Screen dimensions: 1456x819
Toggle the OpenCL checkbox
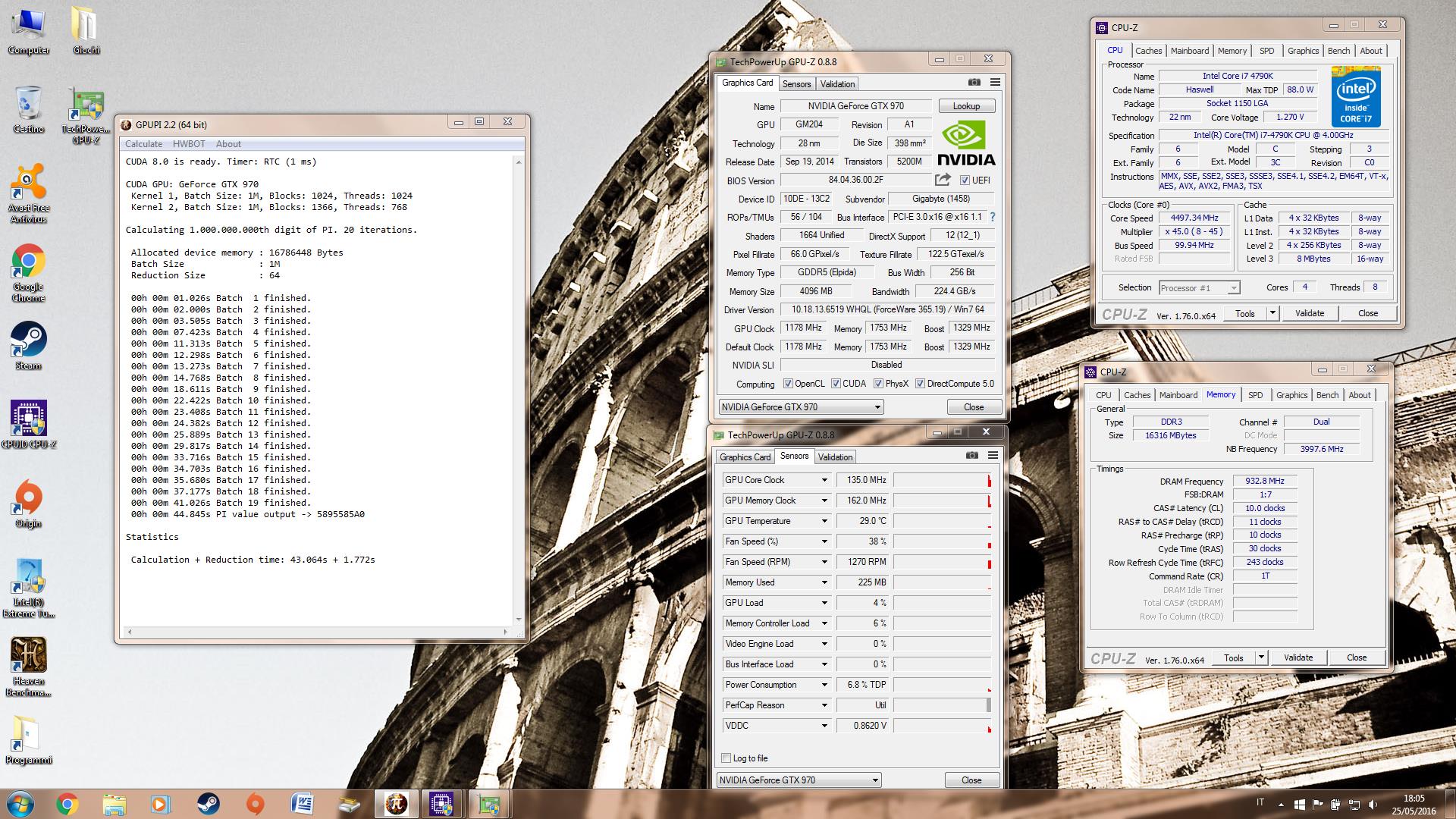tap(788, 384)
